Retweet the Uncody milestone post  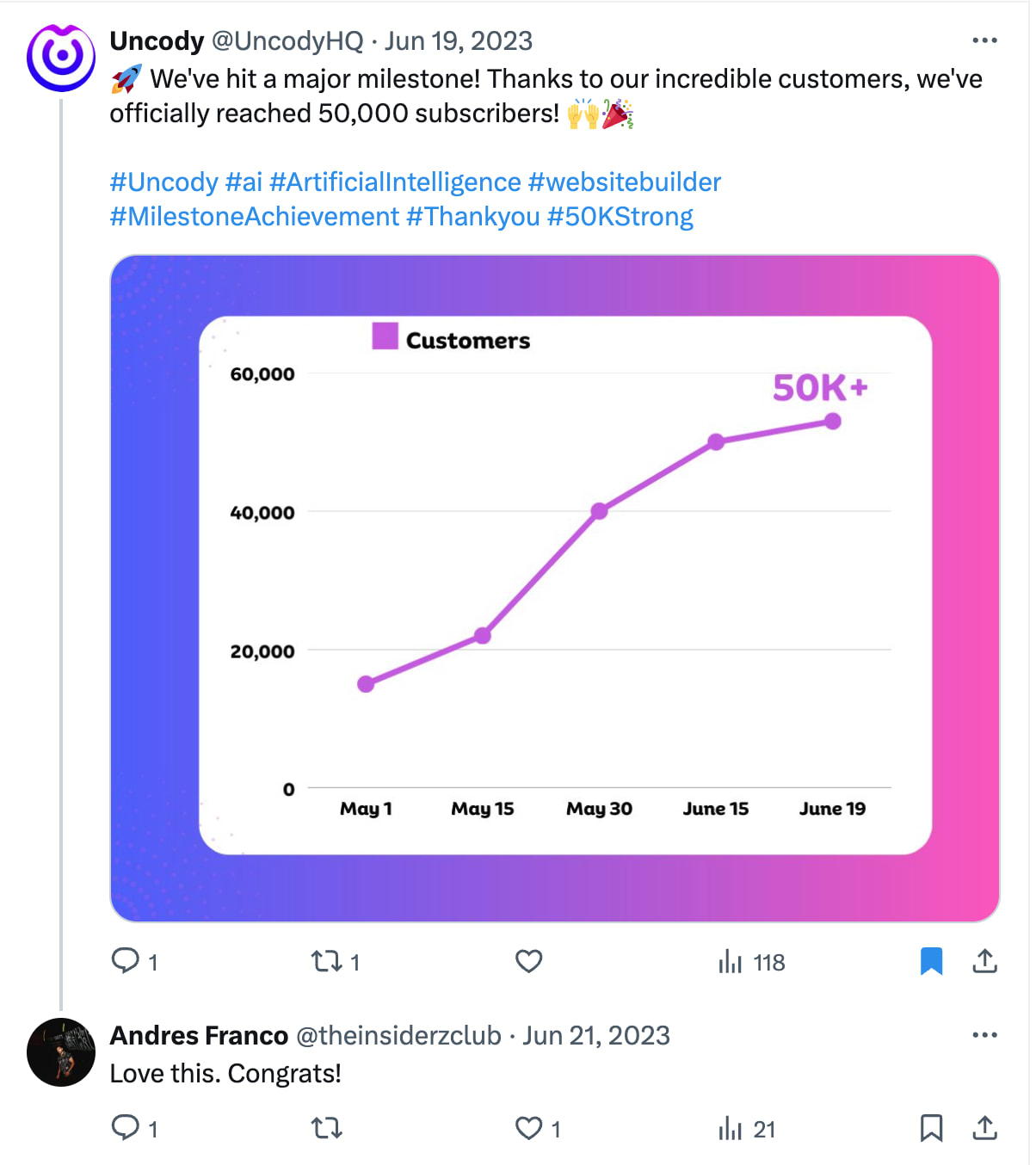click(327, 960)
